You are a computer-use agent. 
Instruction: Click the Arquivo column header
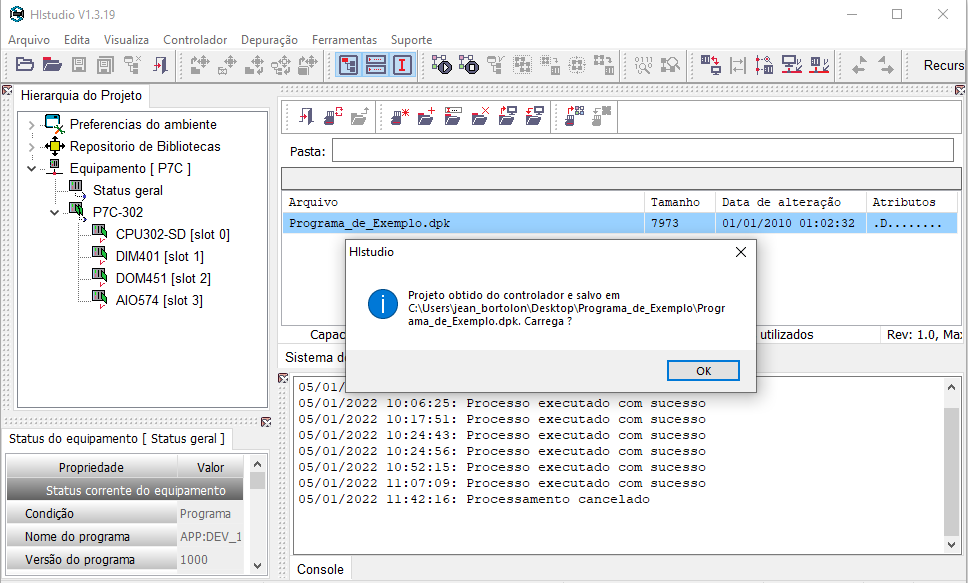[x=464, y=202]
